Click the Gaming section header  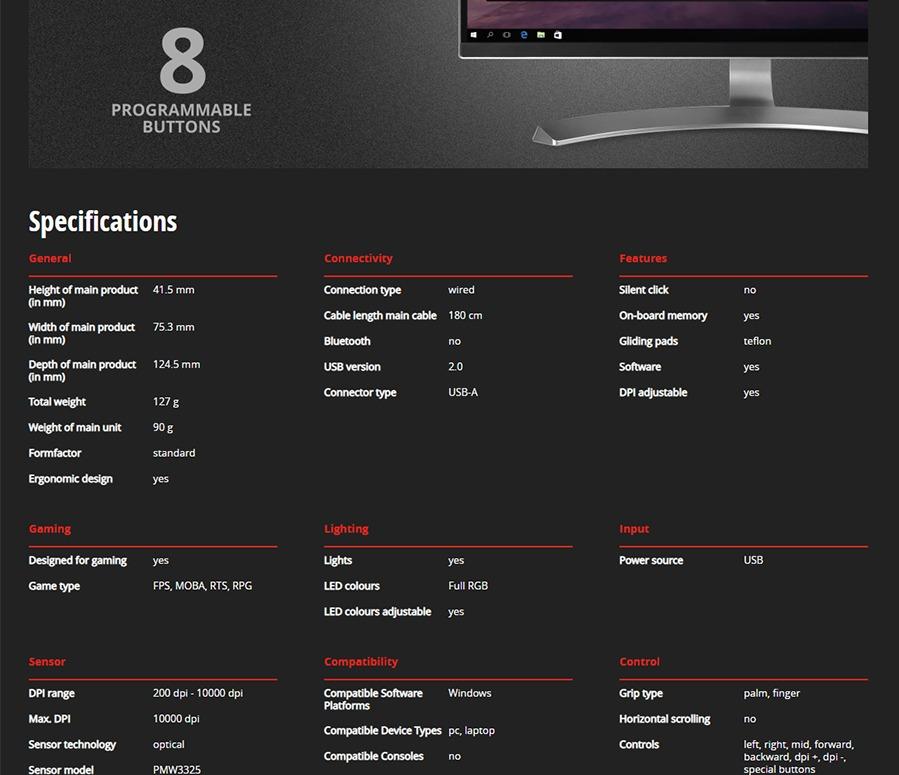click(50, 529)
